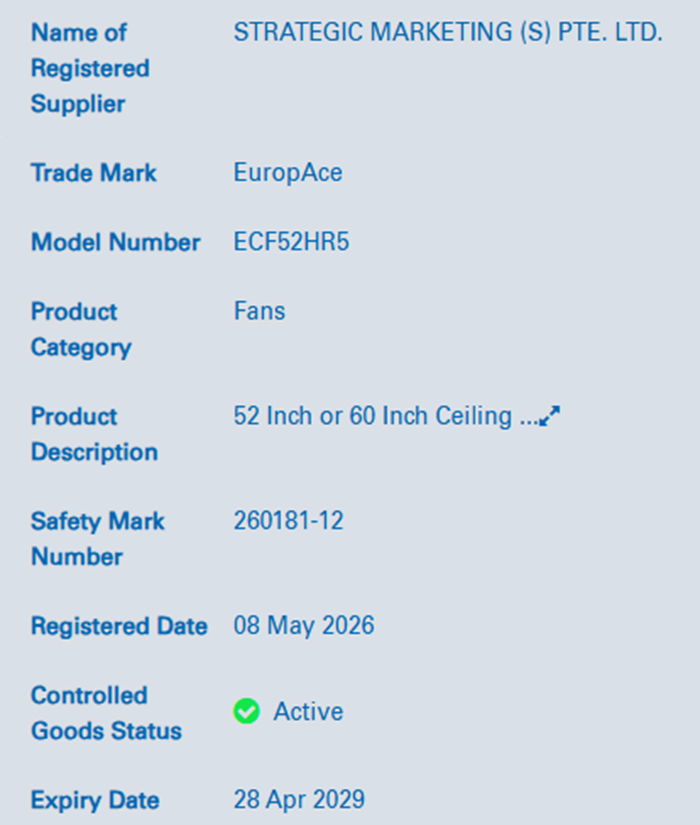Image resolution: width=700 pixels, height=825 pixels.
Task: Click the registered date 08 May 2026
Action: tap(304, 626)
